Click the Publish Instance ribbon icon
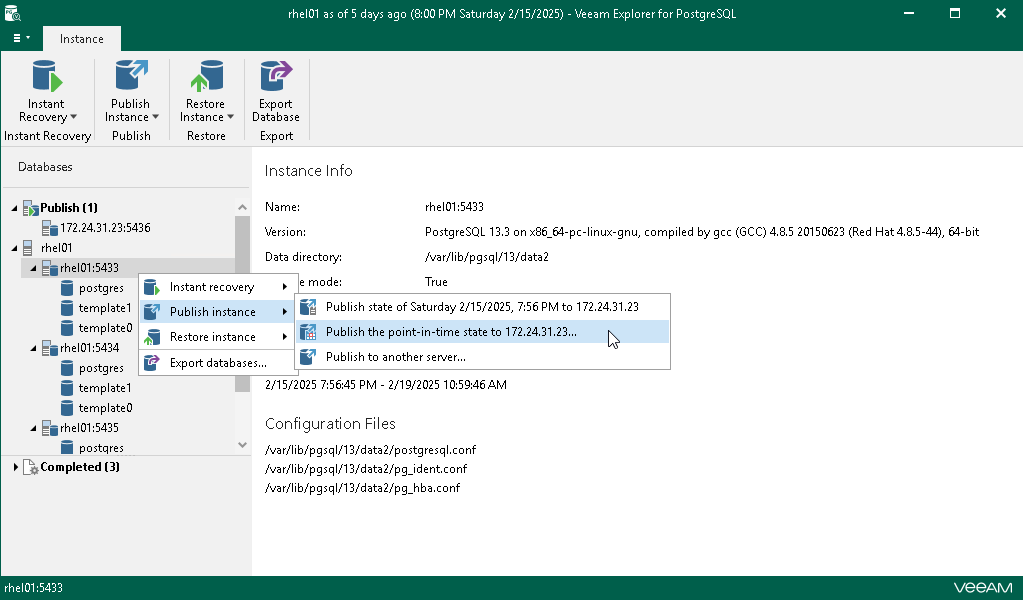The image size is (1023, 600). [131, 76]
